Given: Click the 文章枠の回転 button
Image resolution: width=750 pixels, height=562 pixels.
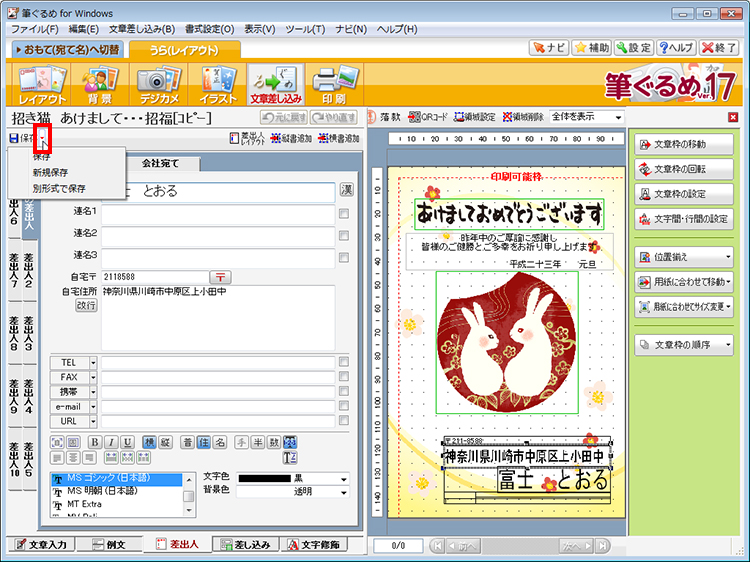Looking at the screenshot, I should [684, 169].
